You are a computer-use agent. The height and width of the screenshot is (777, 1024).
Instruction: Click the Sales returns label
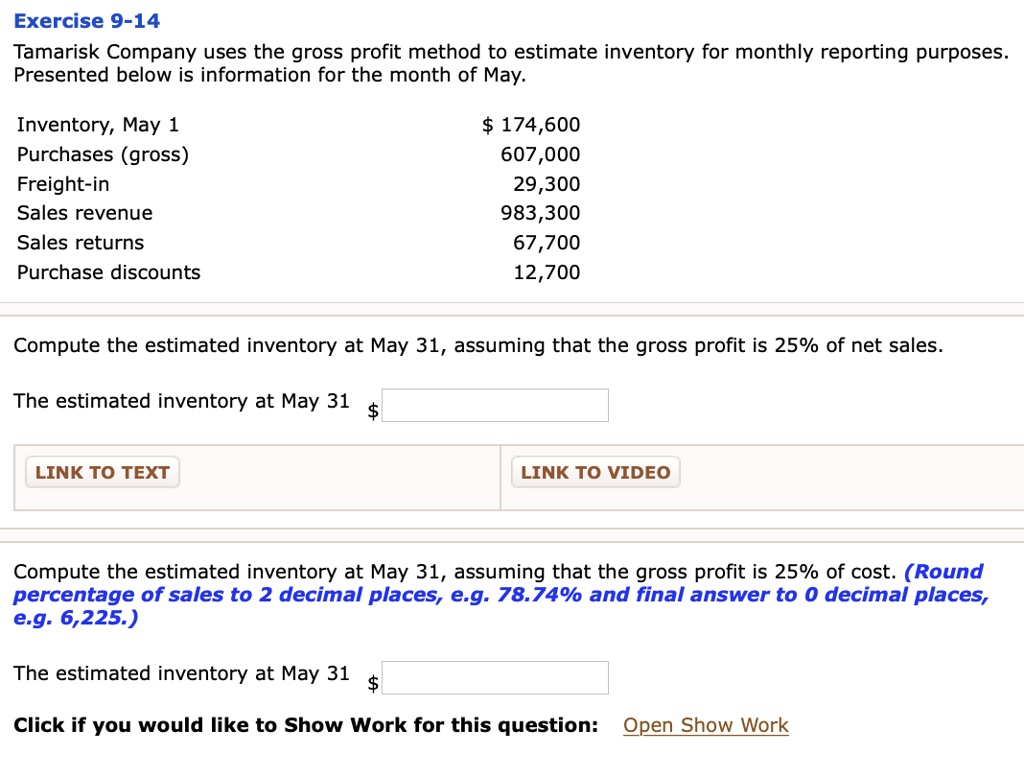[x=79, y=242]
